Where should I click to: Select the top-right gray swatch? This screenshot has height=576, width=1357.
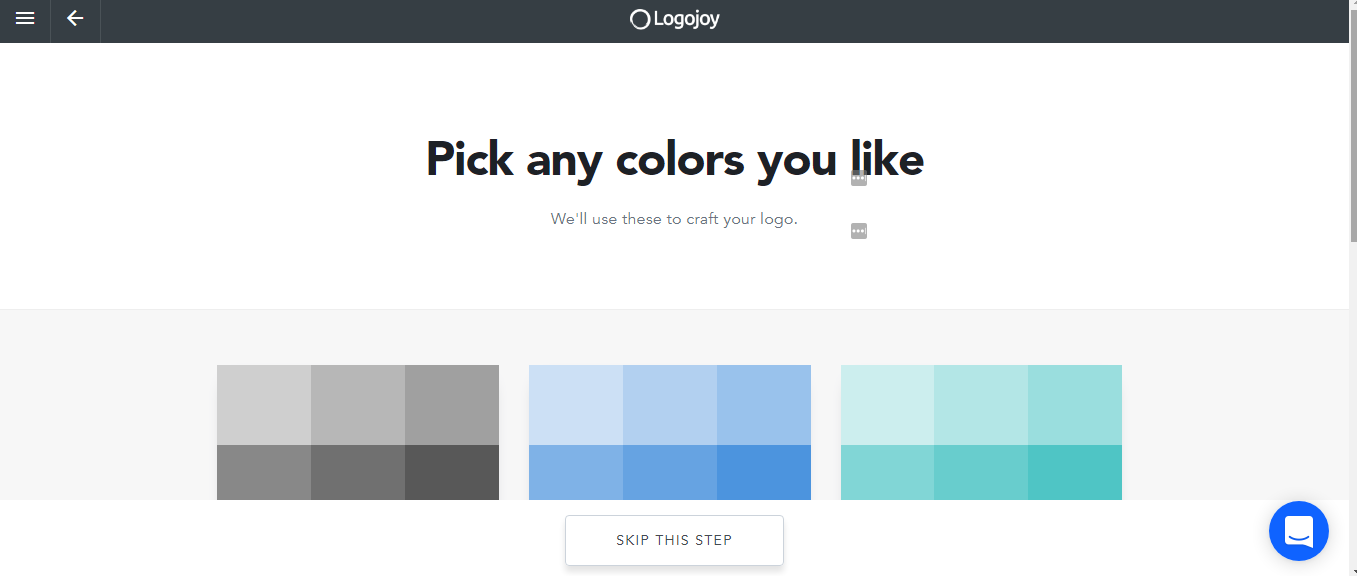(x=452, y=405)
